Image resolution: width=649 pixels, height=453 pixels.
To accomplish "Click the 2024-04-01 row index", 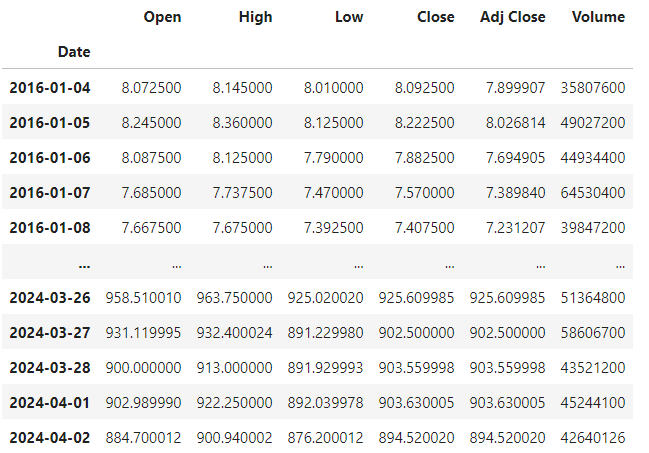I will point(50,403).
